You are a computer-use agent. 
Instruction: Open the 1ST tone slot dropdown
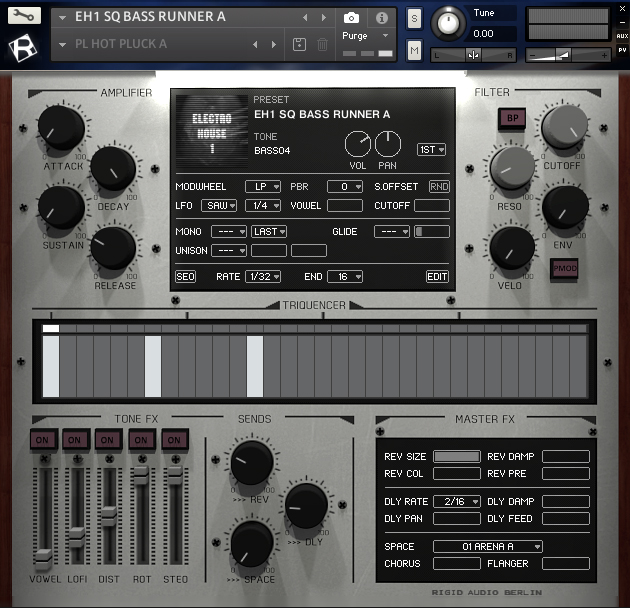coord(431,149)
